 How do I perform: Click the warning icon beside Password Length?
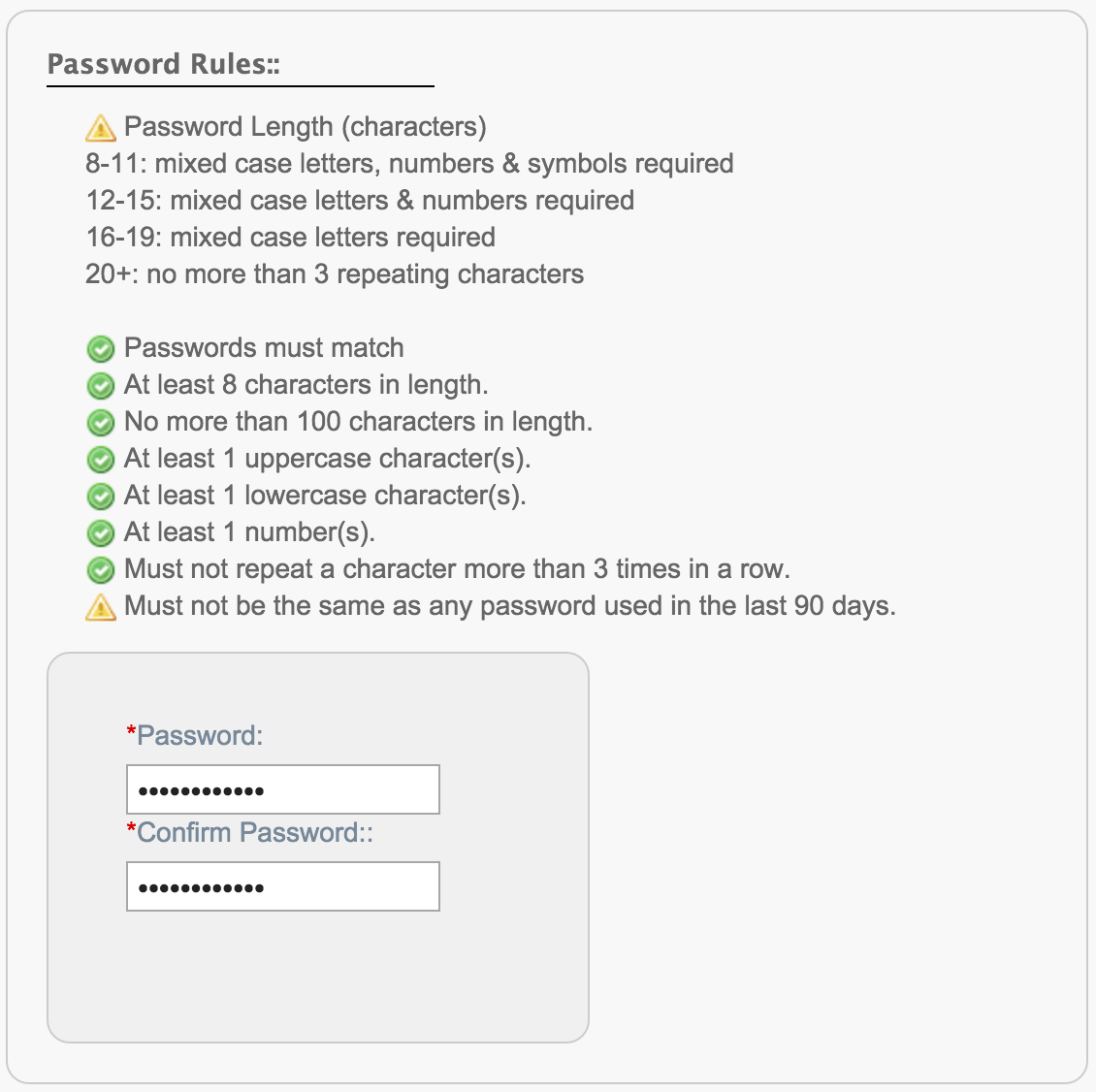tap(101, 128)
